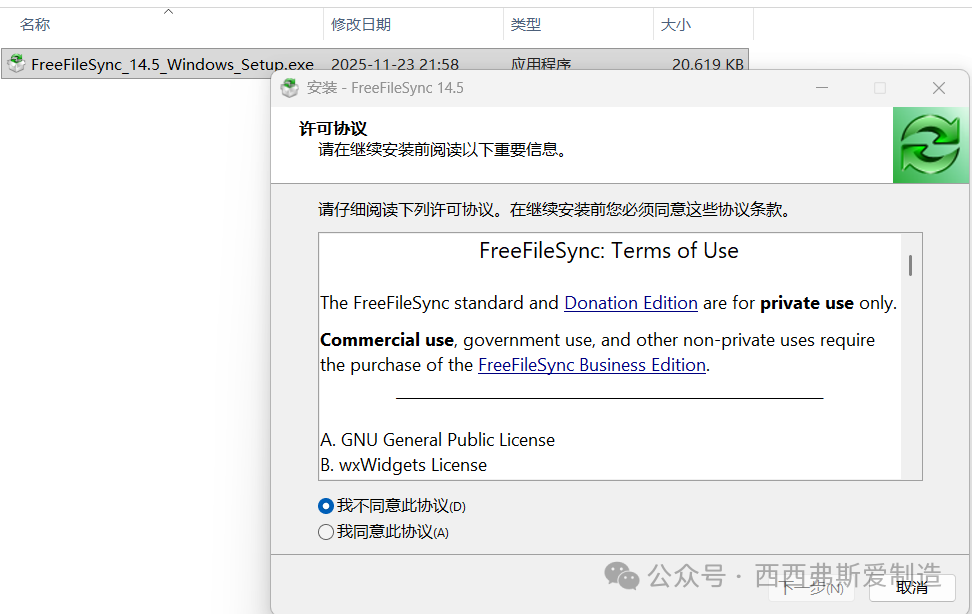Minimize the FreeFileSync installer window

pos(822,88)
